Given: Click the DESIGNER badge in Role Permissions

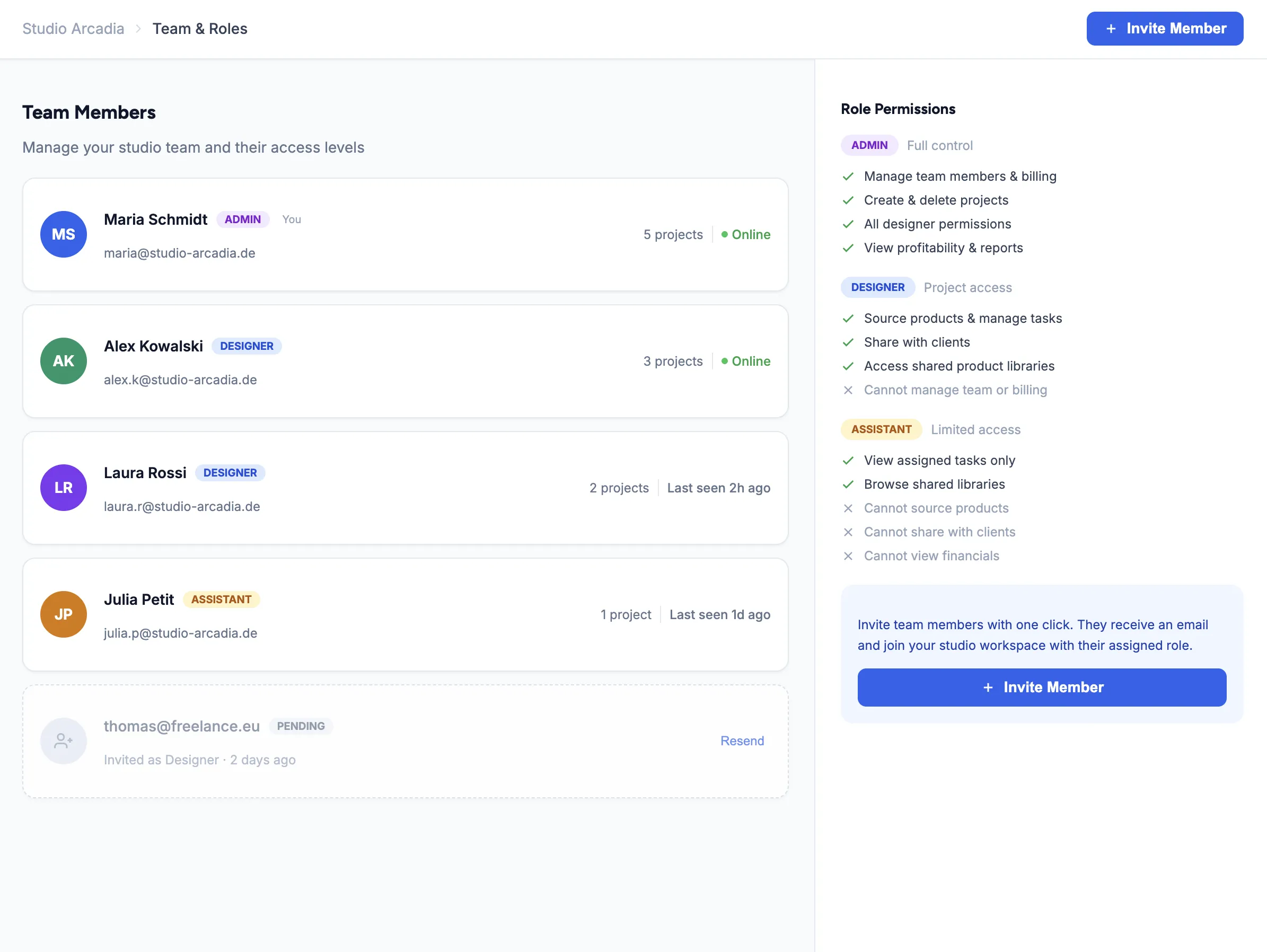Looking at the screenshot, I should click(x=877, y=287).
